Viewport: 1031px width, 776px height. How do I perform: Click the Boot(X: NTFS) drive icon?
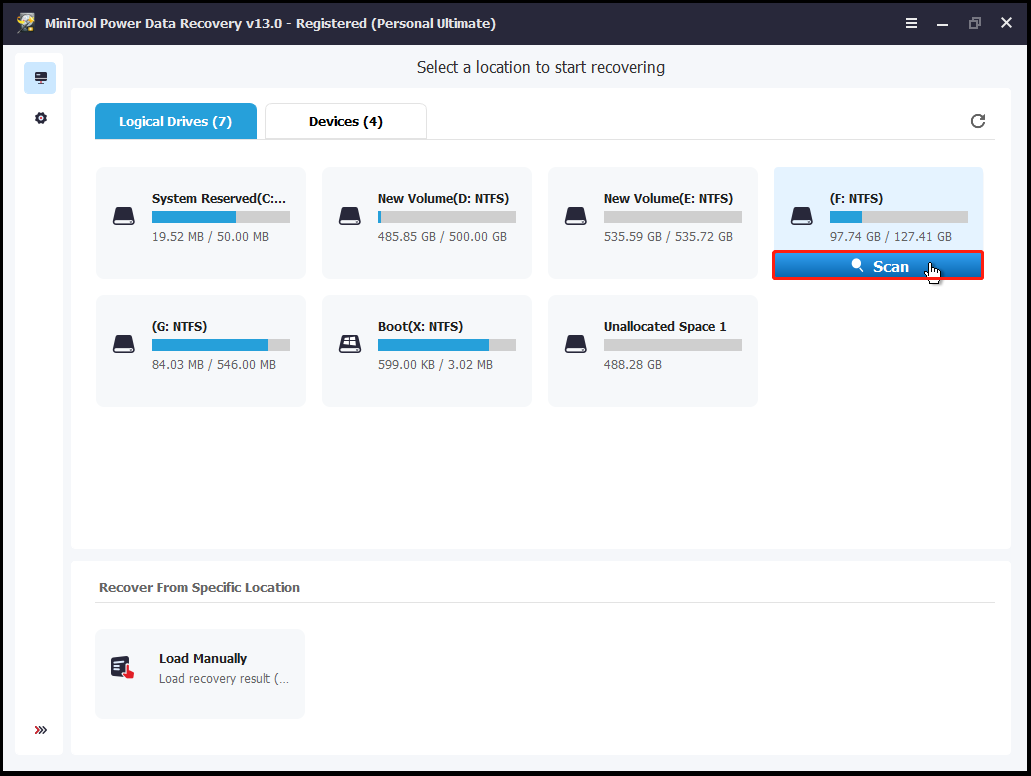pos(350,344)
